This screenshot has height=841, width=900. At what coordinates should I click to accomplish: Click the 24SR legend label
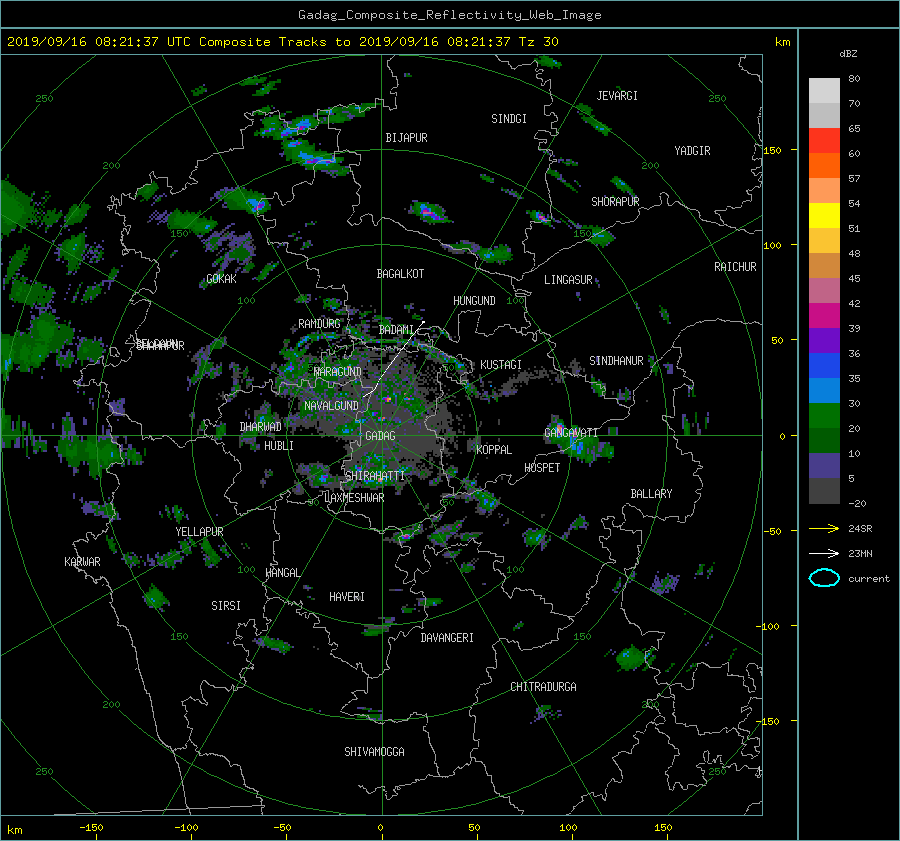860,528
